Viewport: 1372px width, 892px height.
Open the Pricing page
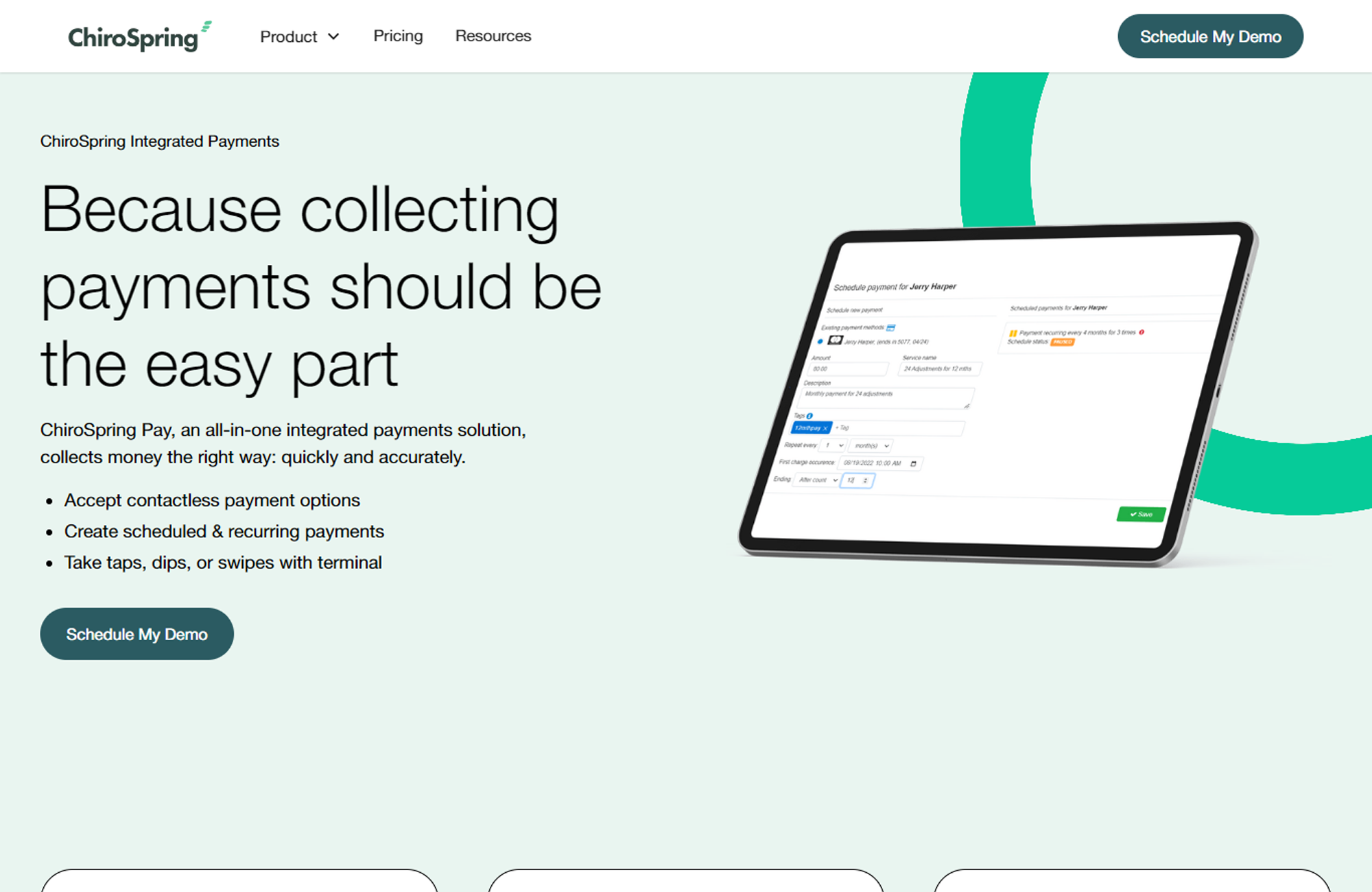click(398, 36)
